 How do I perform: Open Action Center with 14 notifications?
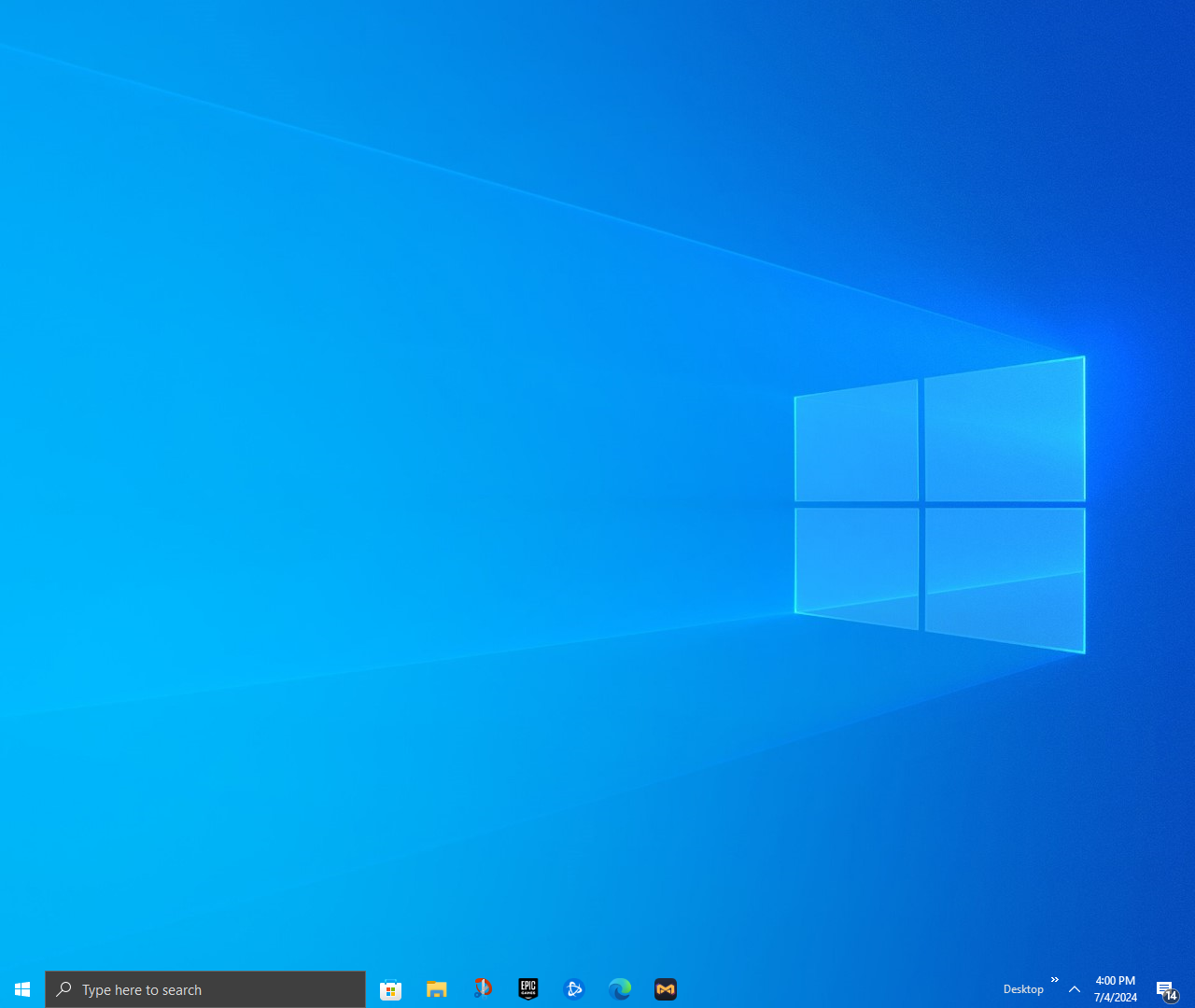point(1166,989)
